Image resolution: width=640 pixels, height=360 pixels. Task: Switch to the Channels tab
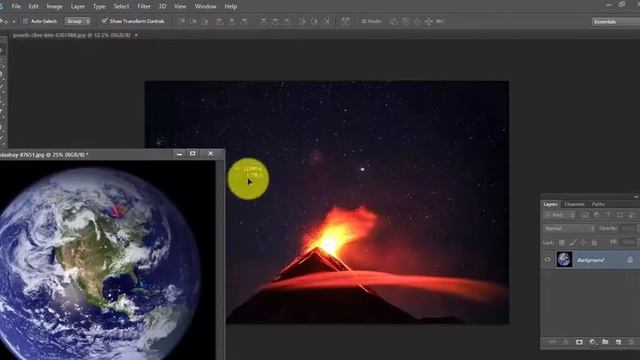tap(574, 204)
